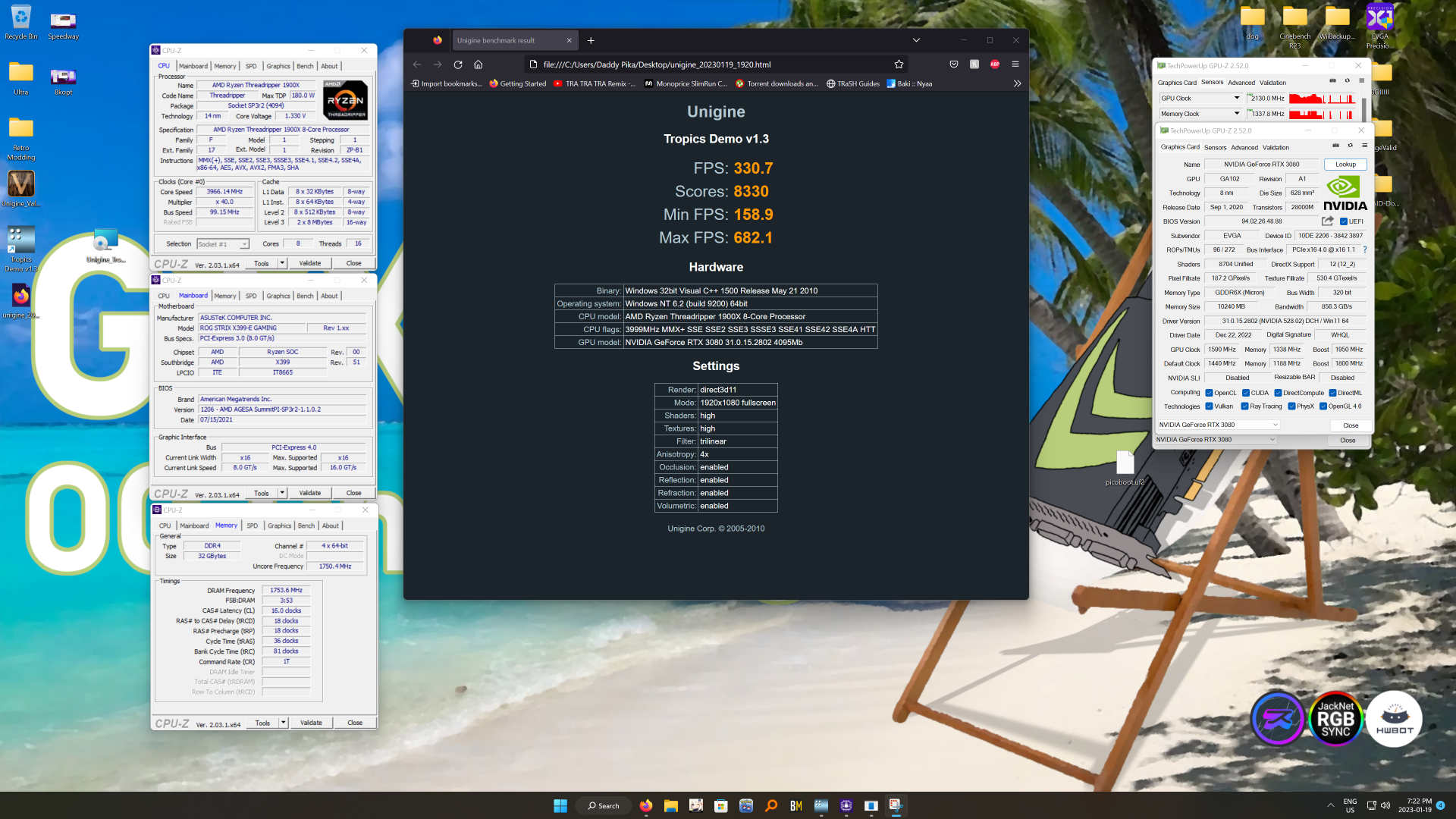This screenshot has height=819, width=1456.
Task: Open Recycle Bin desktop icon
Action: [21, 22]
